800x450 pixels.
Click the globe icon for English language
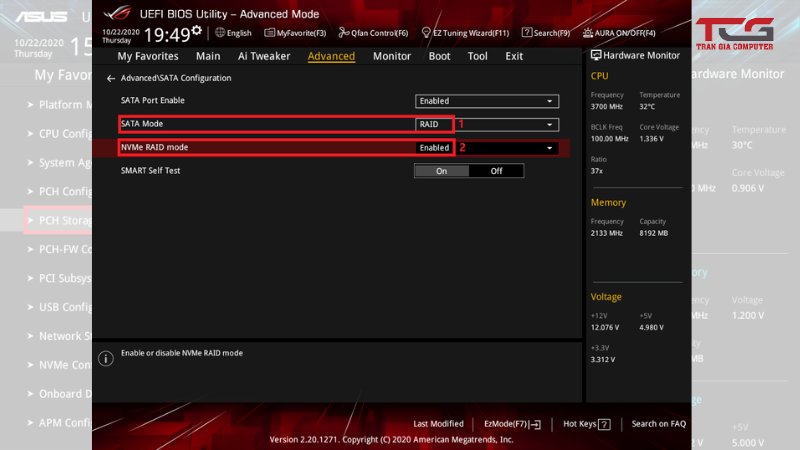coord(220,33)
